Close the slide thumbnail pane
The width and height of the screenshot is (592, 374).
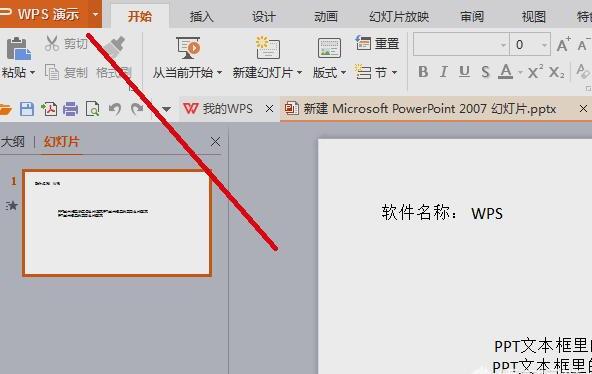coord(216,142)
